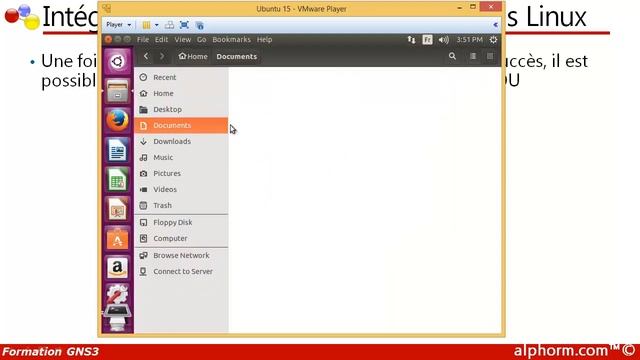Open the keyboard layout indicator

coord(427,40)
